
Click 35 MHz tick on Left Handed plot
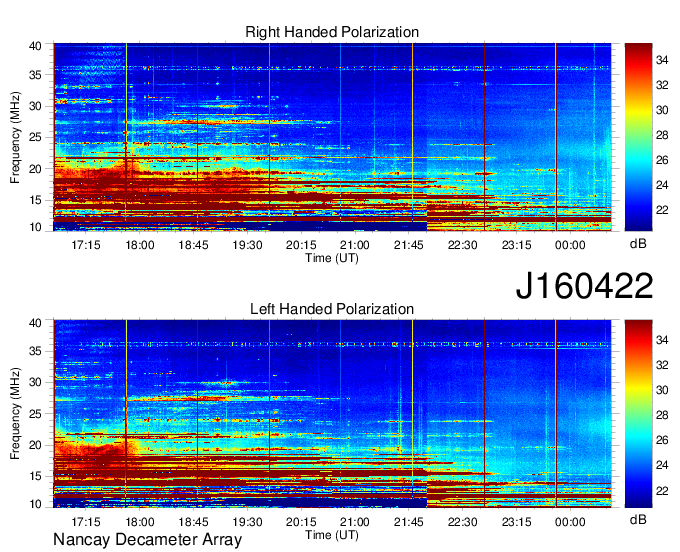[x=35, y=351]
